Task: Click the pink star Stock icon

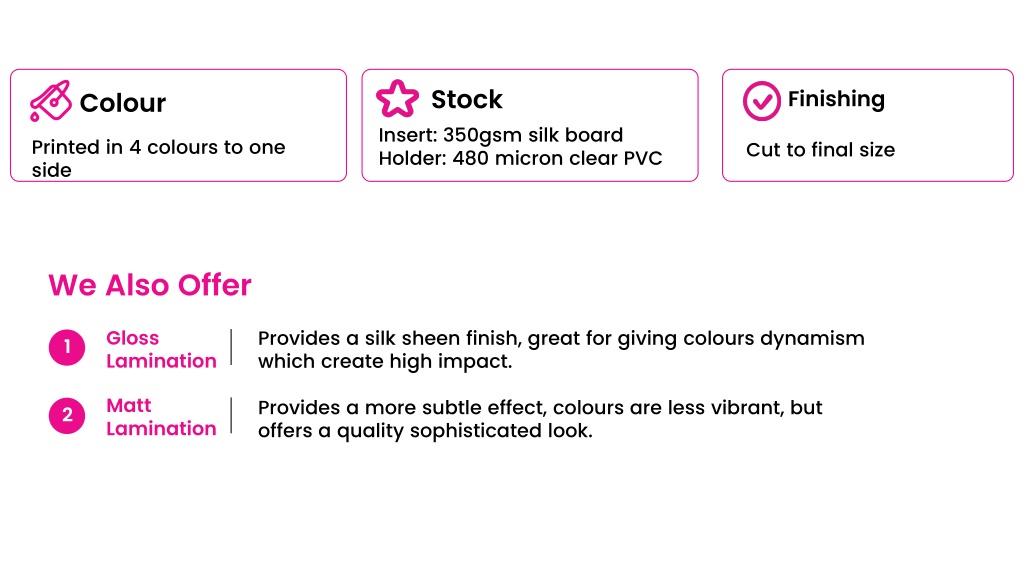Action: (397, 99)
